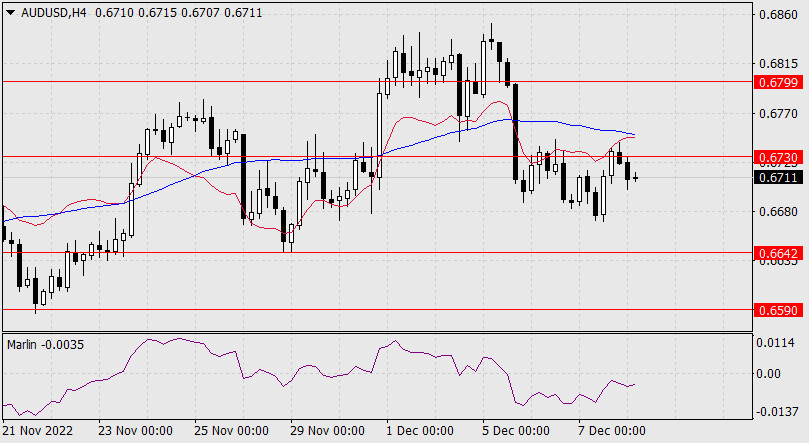Click the 0.0114 value on Marlin scale

pos(777,343)
